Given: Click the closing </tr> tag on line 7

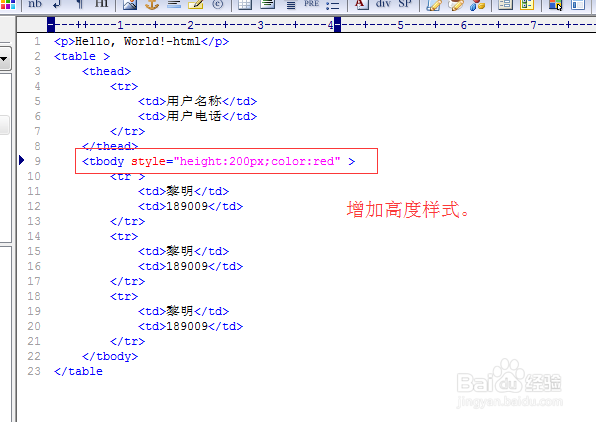Looking at the screenshot, I should pos(127,131).
